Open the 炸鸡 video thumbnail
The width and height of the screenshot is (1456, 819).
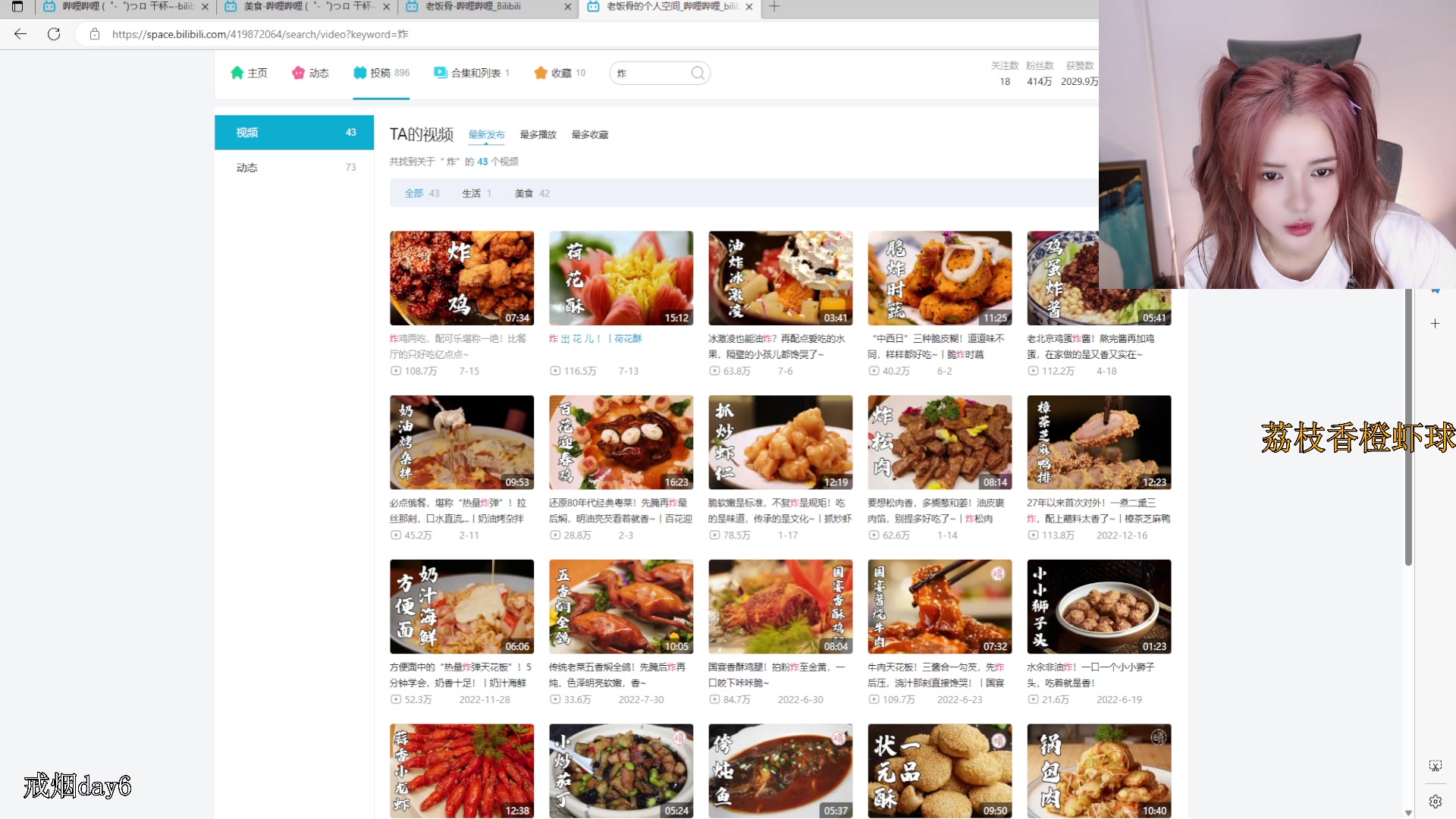tap(462, 278)
